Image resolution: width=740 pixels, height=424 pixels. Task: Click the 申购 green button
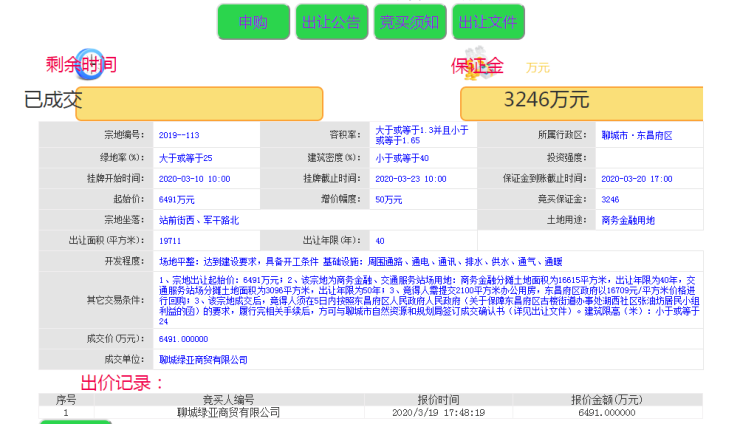click(253, 22)
